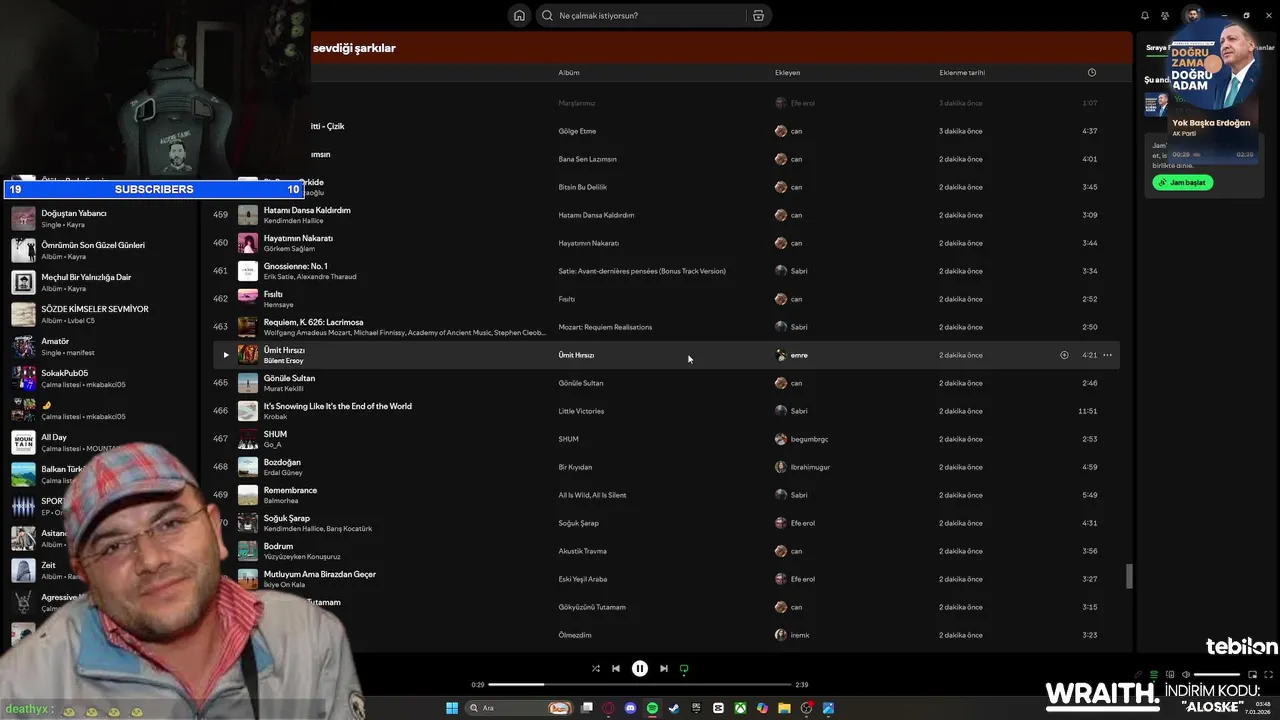Screen dimensions: 1280x720
Task: Open SÖZDE KİMSELER SEVMİYOR album
Action: tap(100, 314)
